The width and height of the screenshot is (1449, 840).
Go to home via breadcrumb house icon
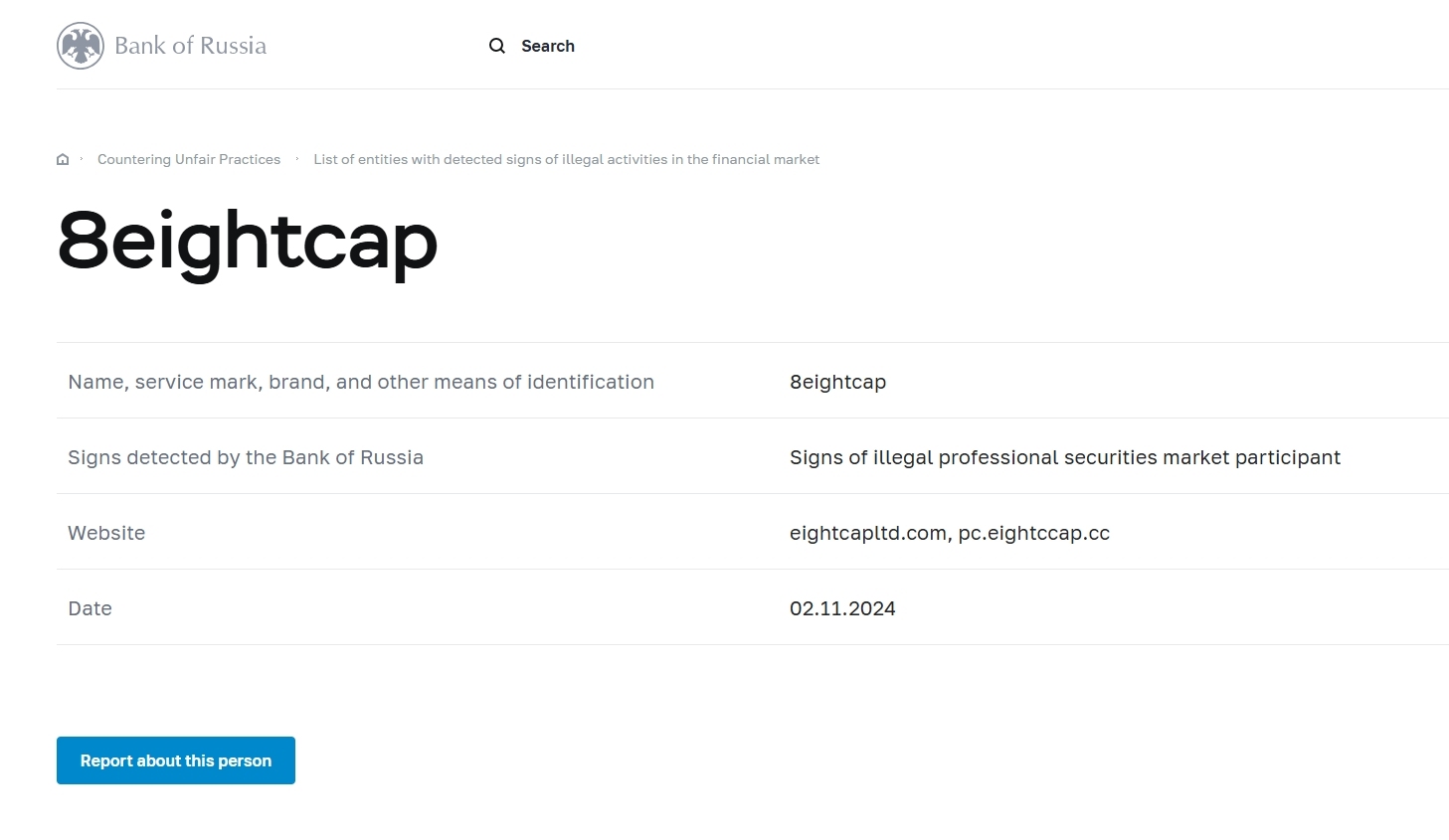coord(63,159)
